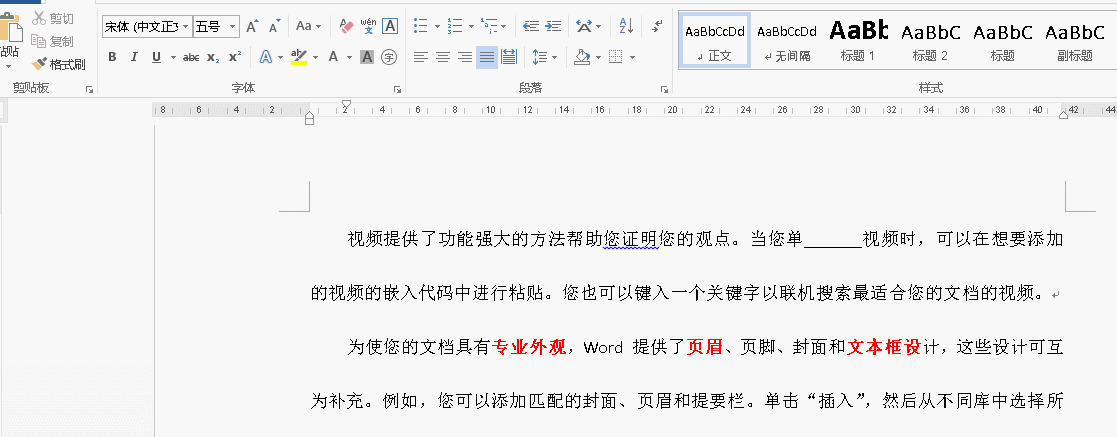
Task: Align text left icon
Action: point(421,57)
